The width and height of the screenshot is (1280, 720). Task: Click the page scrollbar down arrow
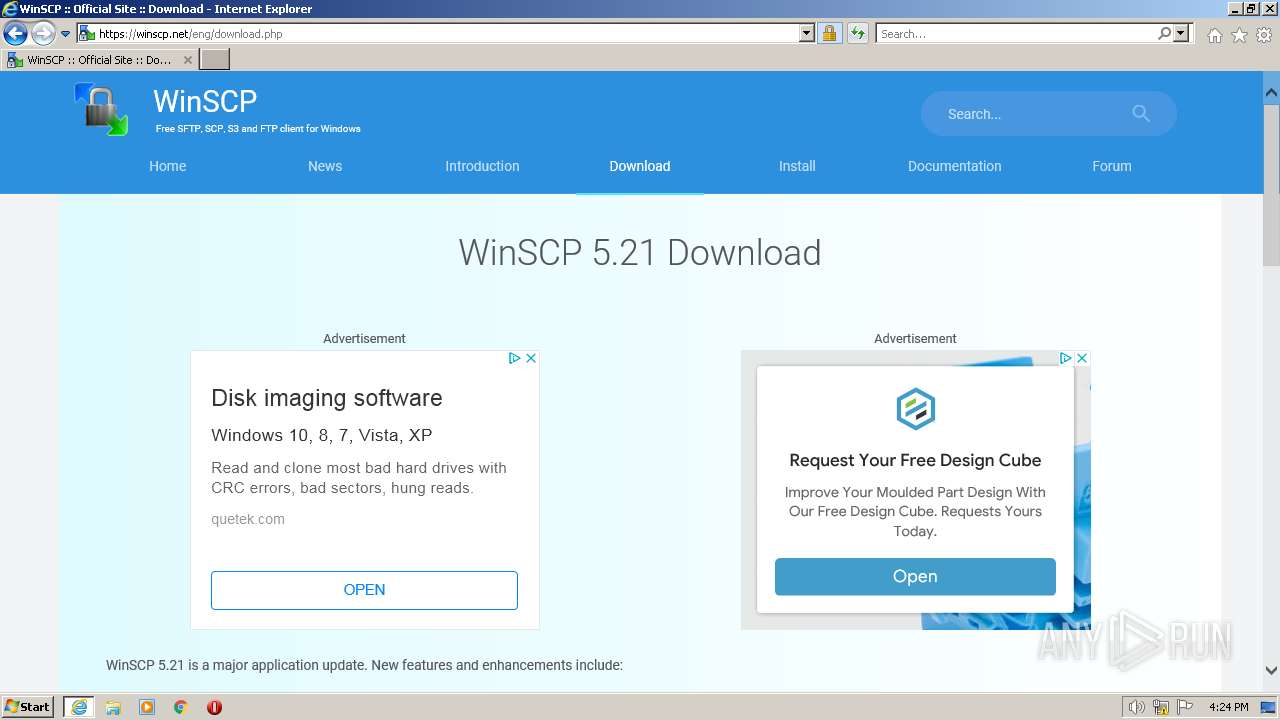click(x=1271, y=671)
